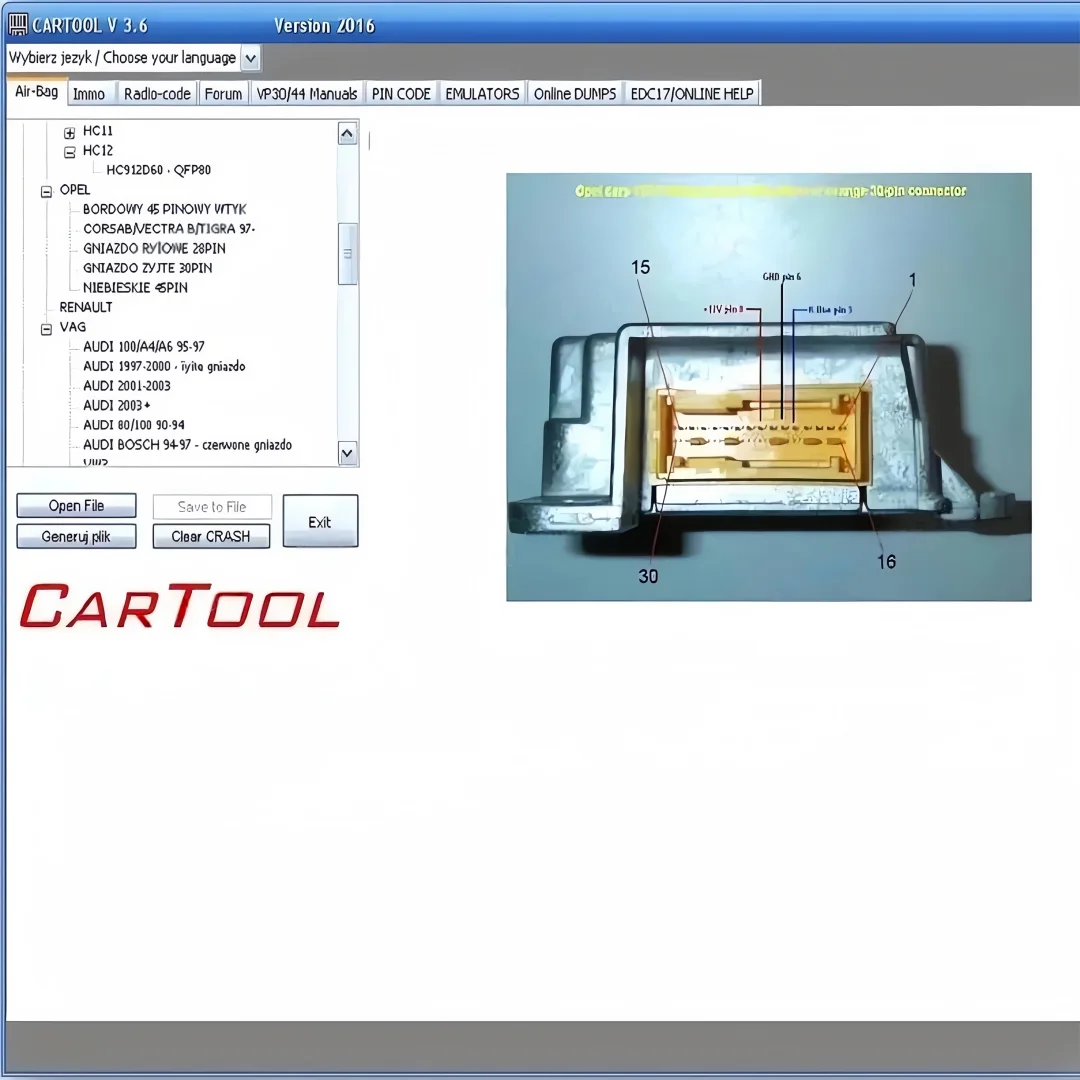This screenshot has width=1080, height=1080.
Task: Click the HC12 label in tree
Action: [98, 150]
